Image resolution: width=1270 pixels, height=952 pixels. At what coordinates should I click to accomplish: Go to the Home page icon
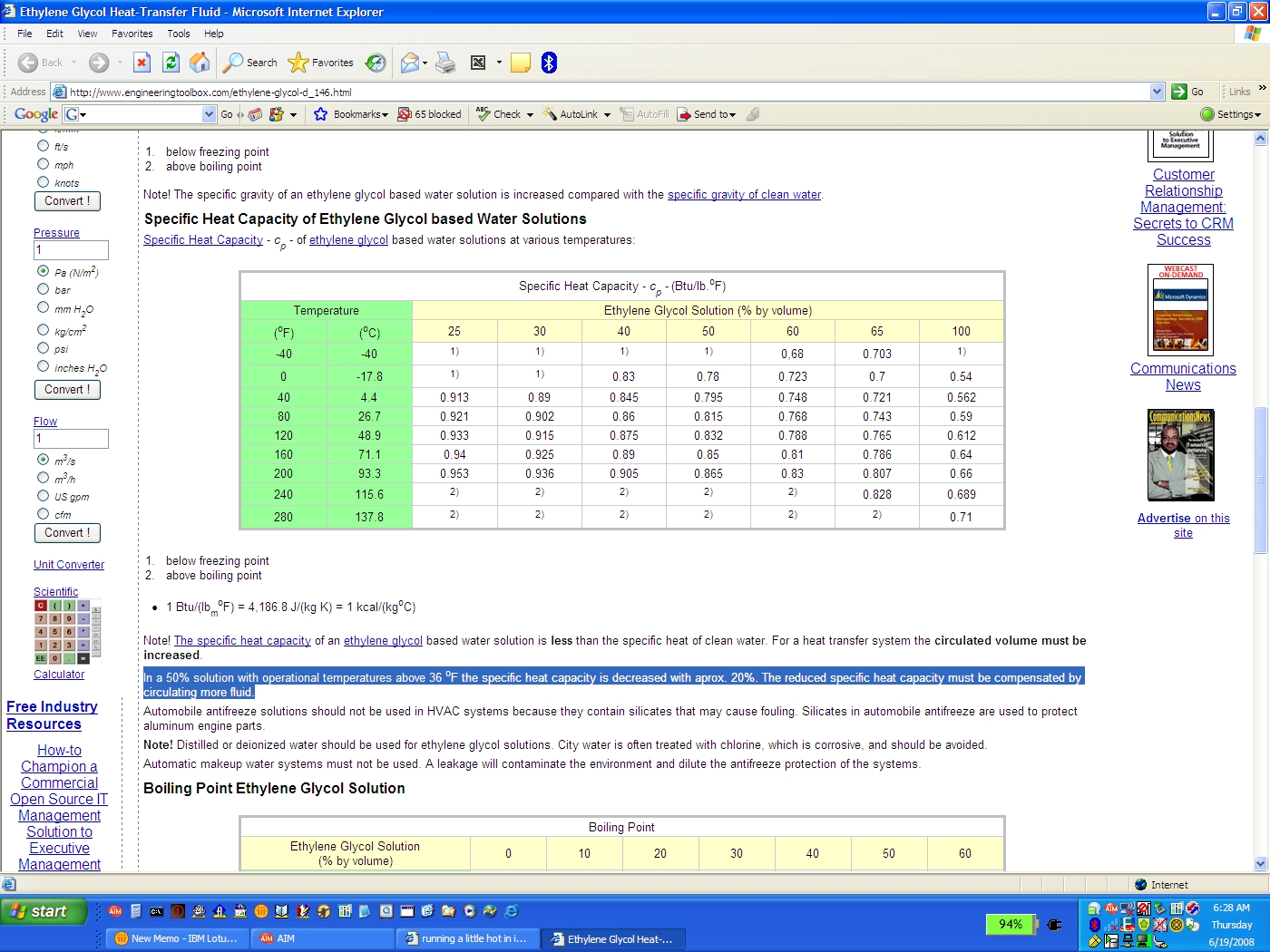coord(200,63)
